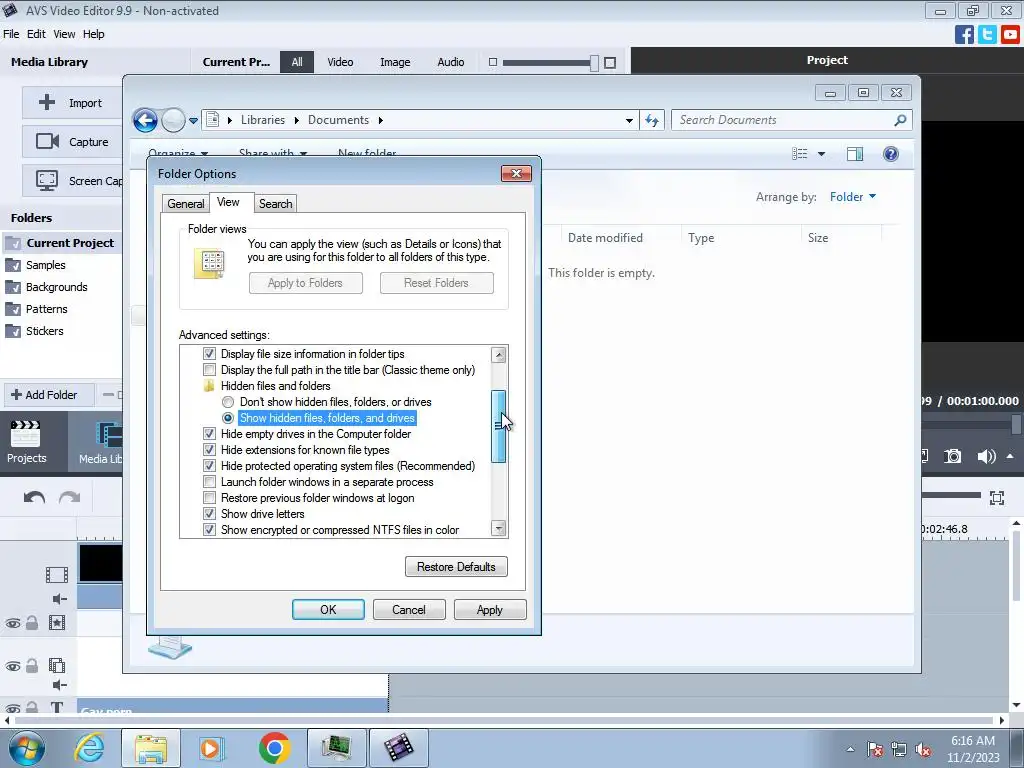This screenshot has width=1024, height=768.
Task: Click Restore Defaults button
Action: (456, 567)
